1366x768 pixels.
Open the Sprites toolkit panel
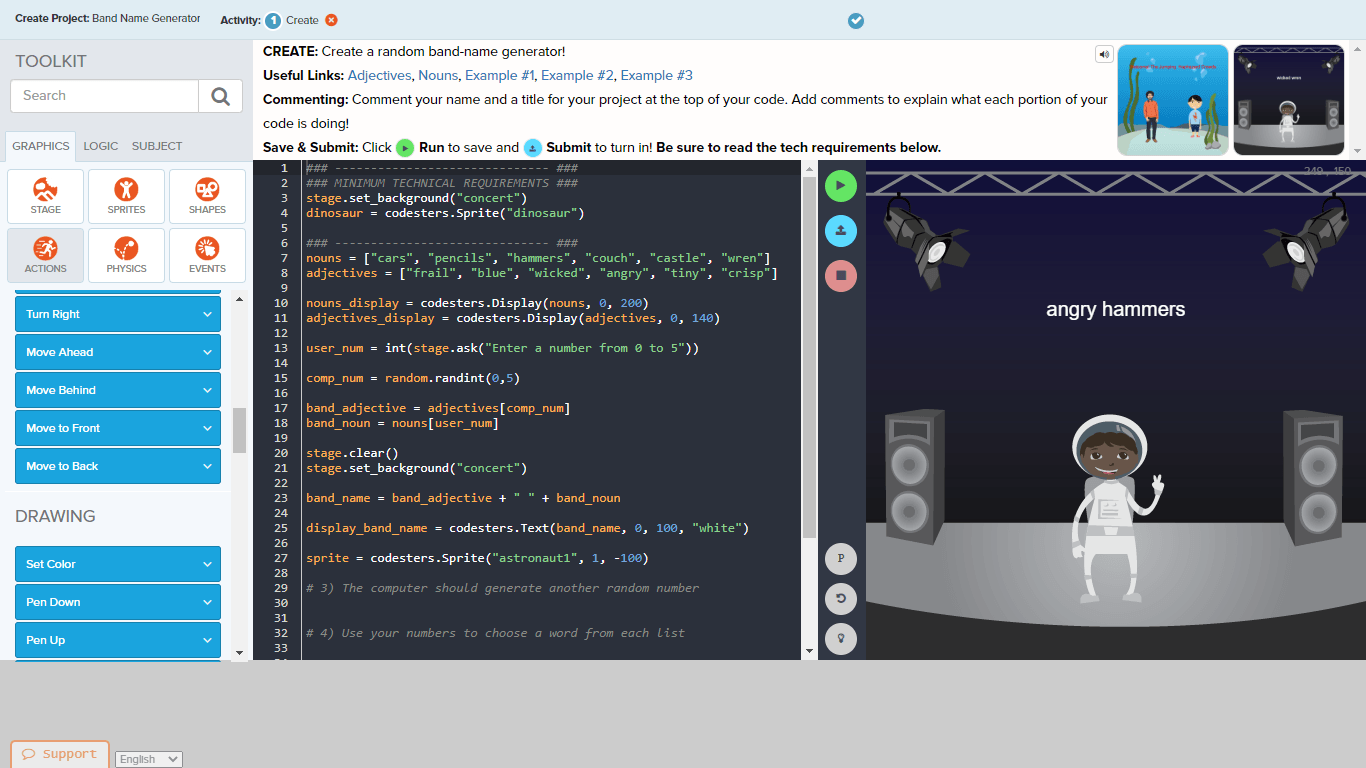point(126,196)
